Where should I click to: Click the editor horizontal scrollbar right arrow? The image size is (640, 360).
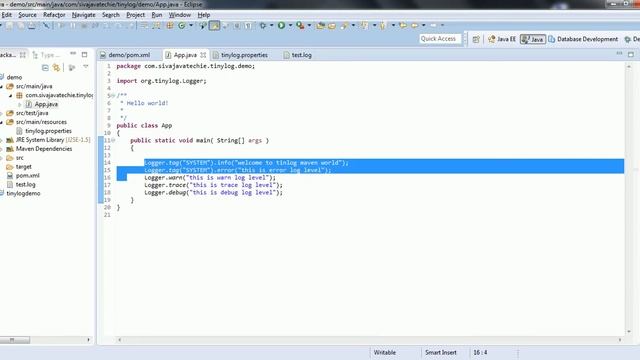[620, 340]
